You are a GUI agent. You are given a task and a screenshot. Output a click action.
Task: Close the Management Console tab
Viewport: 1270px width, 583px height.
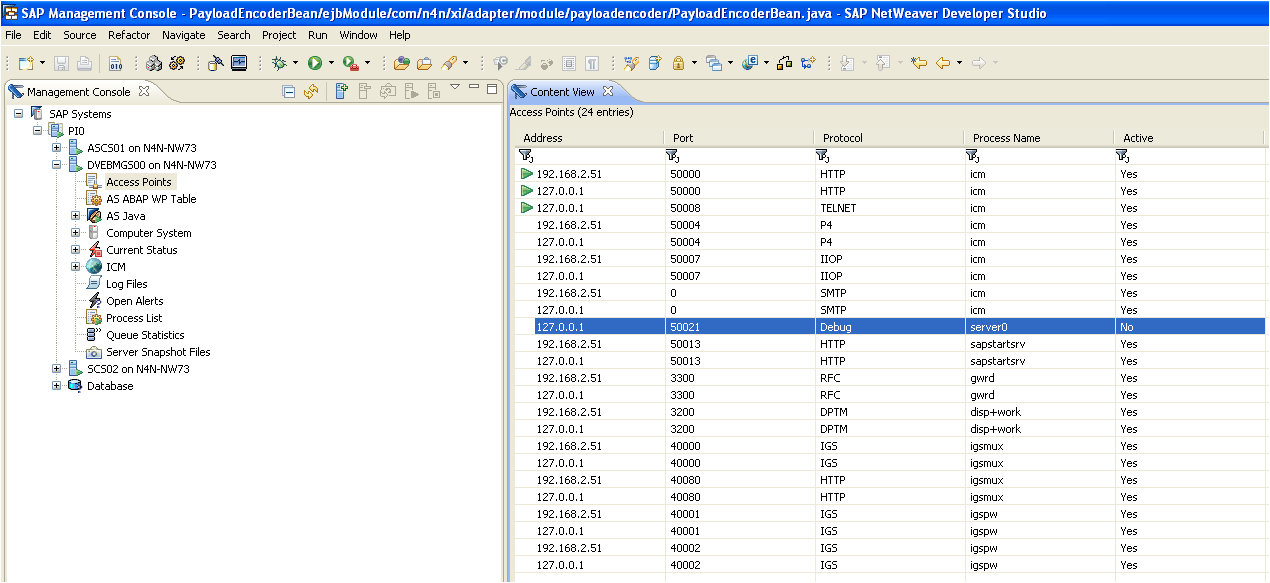[144, 91]
